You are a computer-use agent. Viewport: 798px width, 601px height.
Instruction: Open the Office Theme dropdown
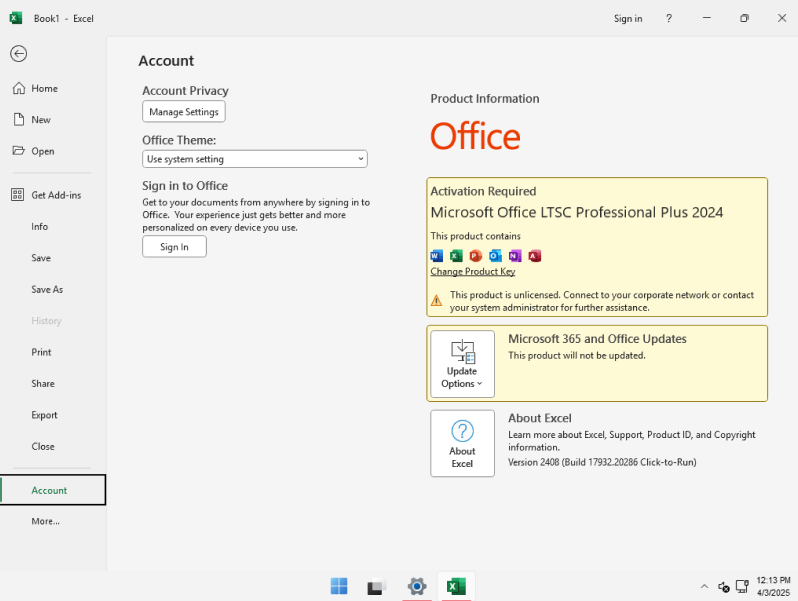pyautogui.click(x=254, y=159)
